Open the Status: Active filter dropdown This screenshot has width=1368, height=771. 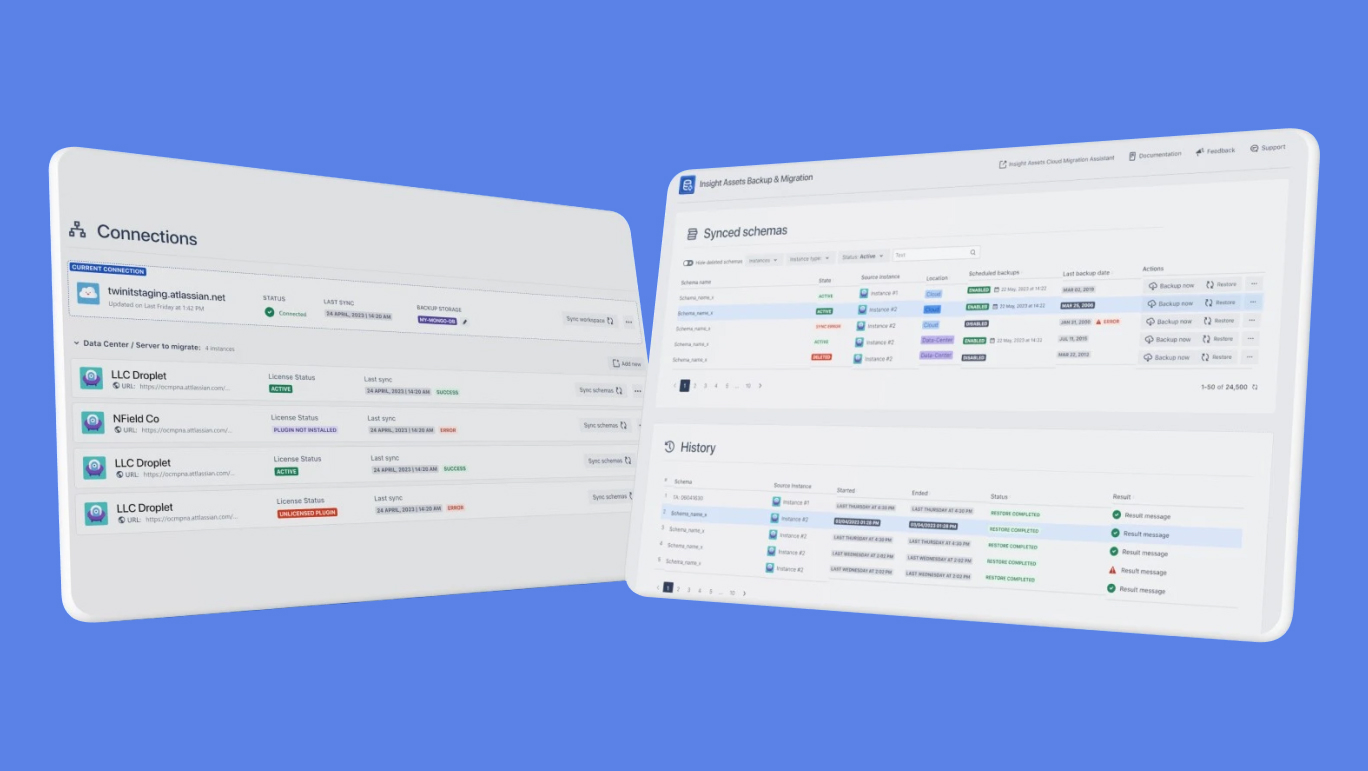tap(862, 256)
